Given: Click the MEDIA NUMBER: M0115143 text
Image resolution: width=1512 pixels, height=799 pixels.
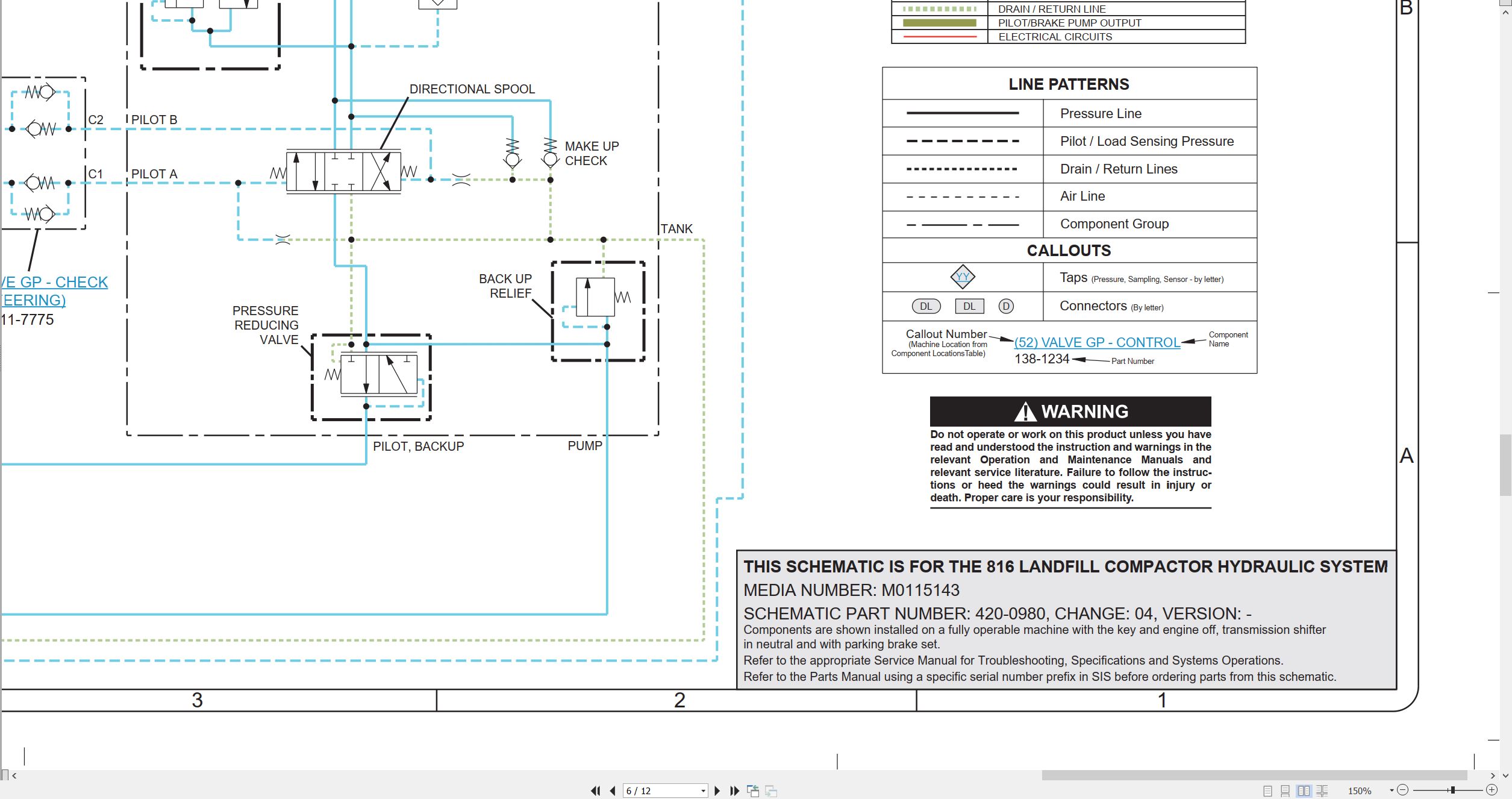Looking at the screenshot, I should pos(851,590).
